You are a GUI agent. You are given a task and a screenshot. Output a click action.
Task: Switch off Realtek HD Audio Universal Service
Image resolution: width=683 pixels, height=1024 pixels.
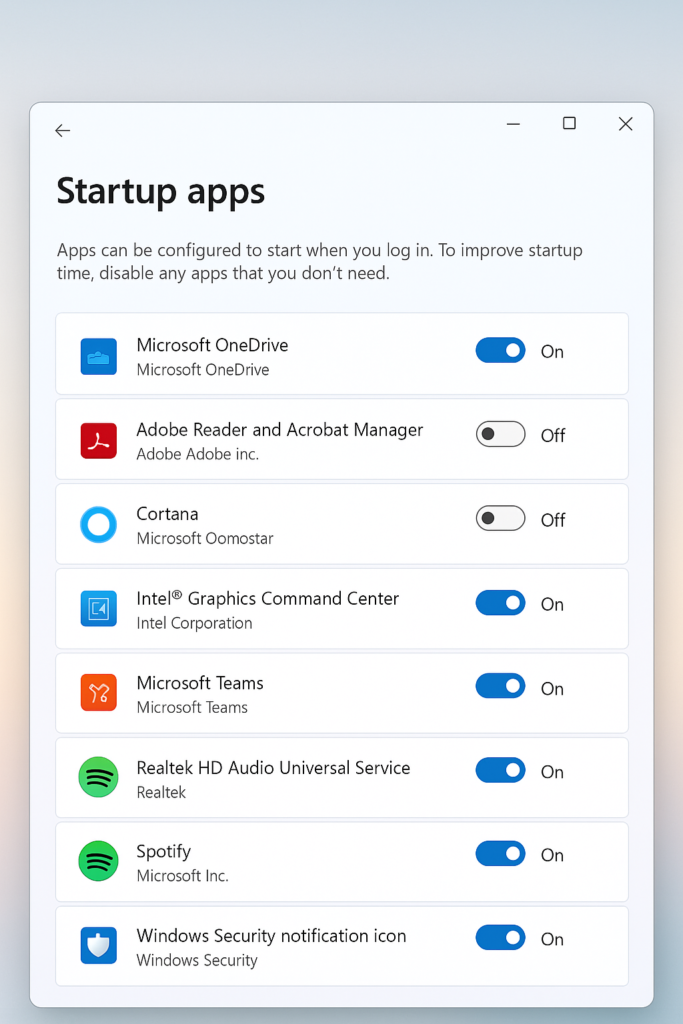pos(500,771)
